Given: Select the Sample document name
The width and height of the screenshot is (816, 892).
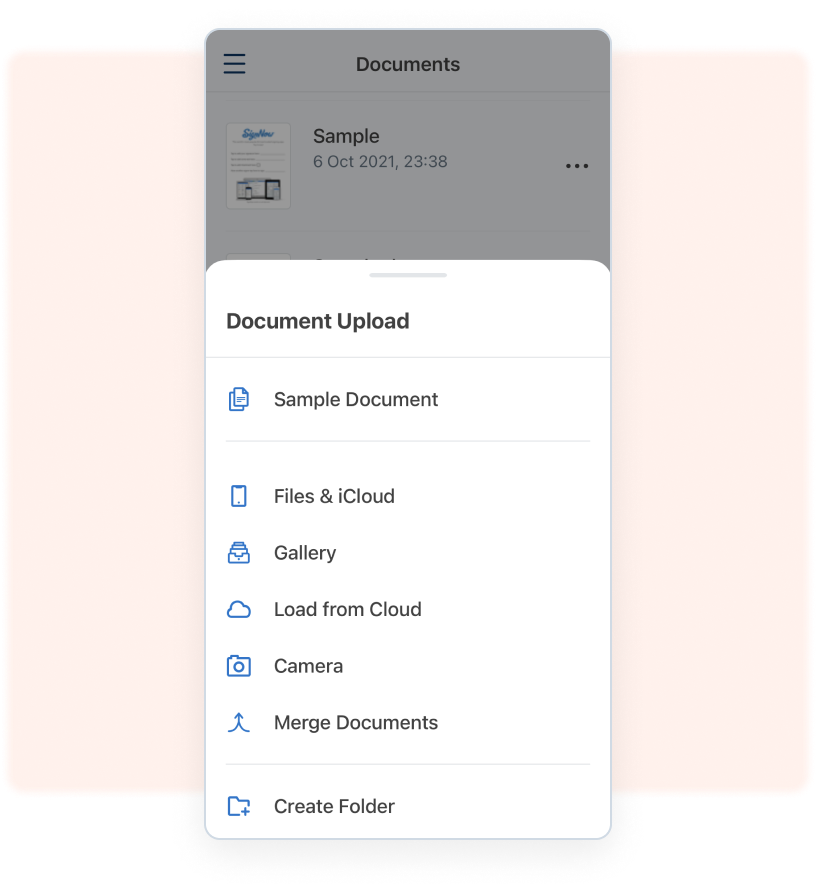Looking at the screenshot, I should point(346,137).
